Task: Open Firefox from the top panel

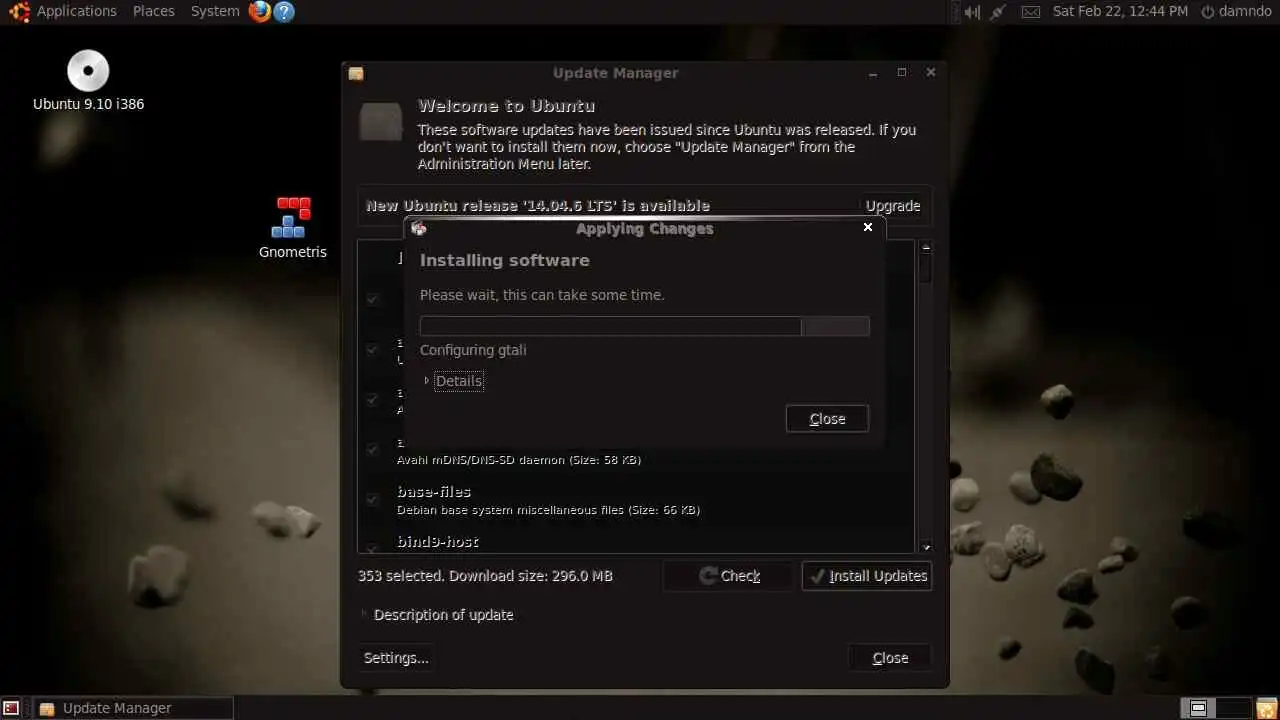Action: coord(260,12)
